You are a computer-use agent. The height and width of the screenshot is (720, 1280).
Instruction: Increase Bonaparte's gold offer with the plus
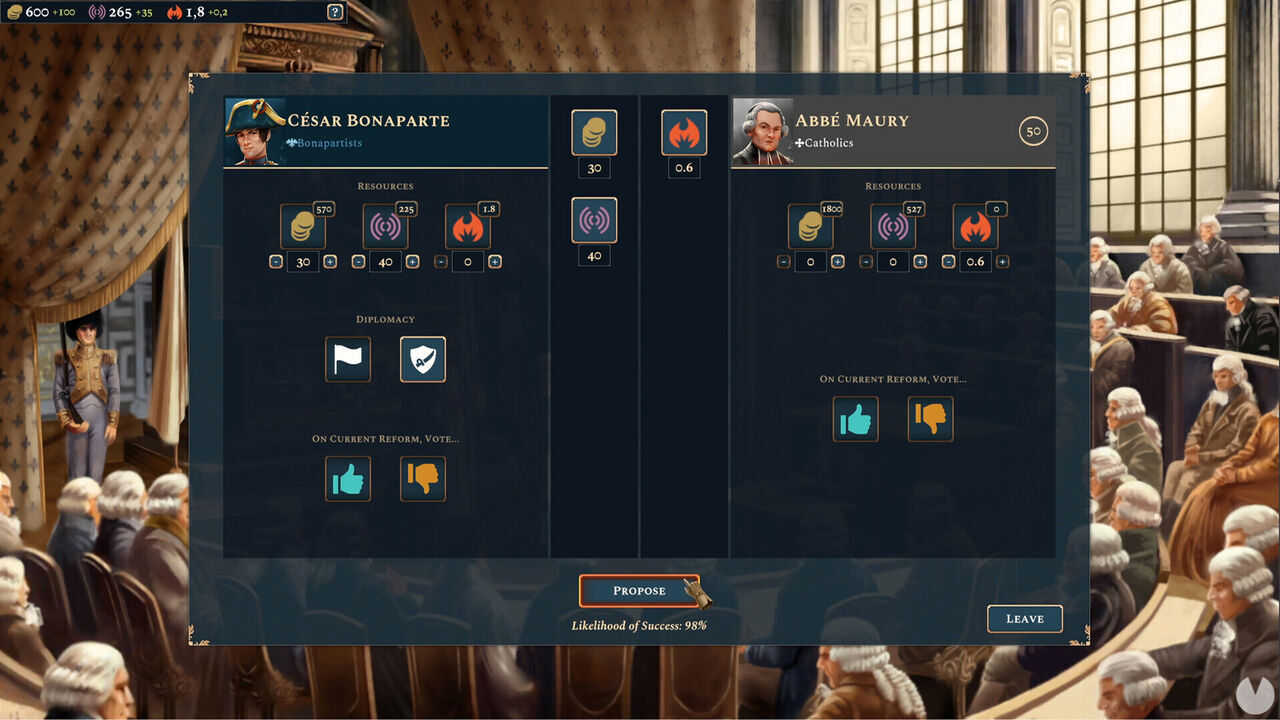[330, 261]
